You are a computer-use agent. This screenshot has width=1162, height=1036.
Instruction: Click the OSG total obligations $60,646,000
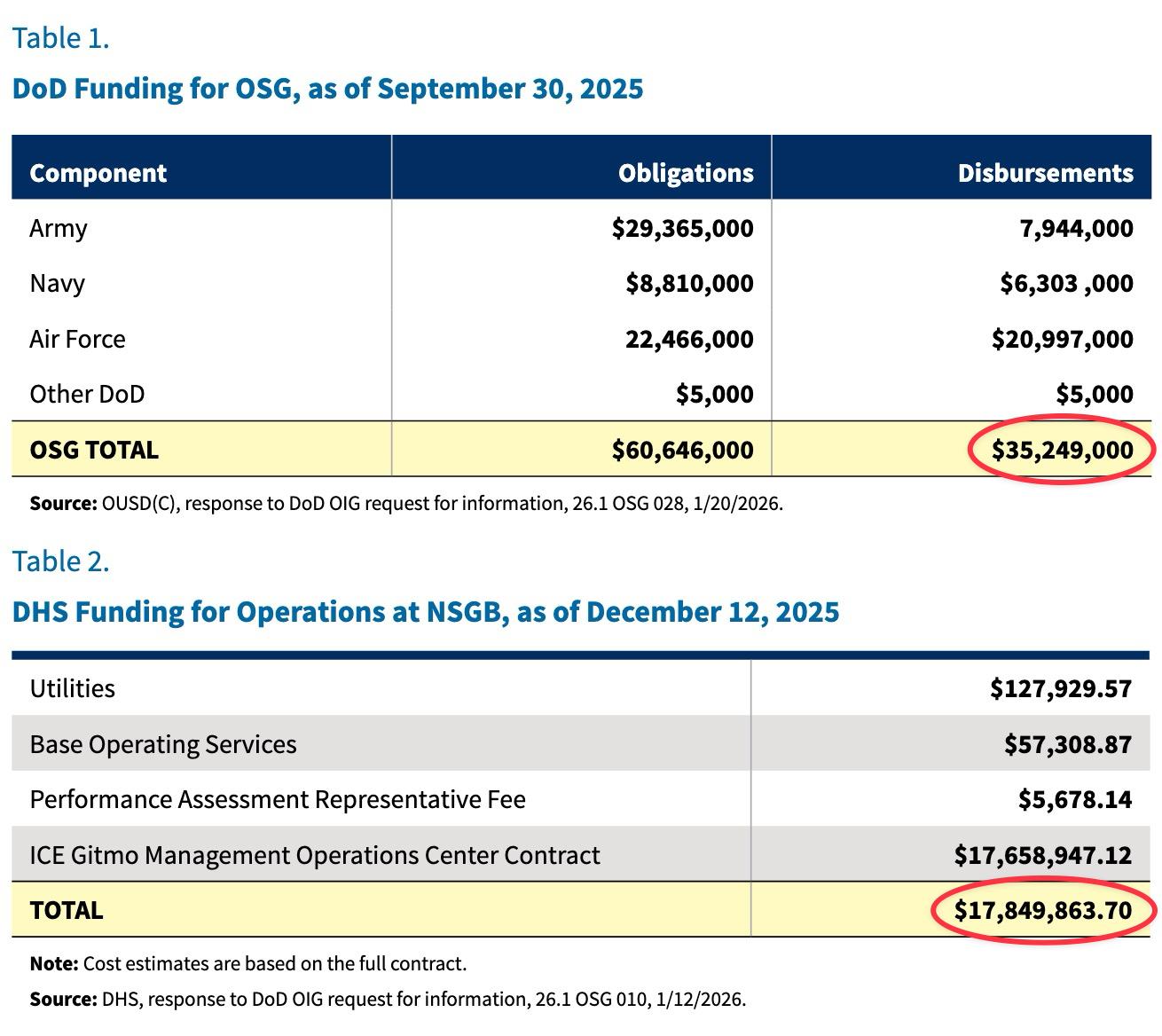pyautogui.click(x=682, y=450)
